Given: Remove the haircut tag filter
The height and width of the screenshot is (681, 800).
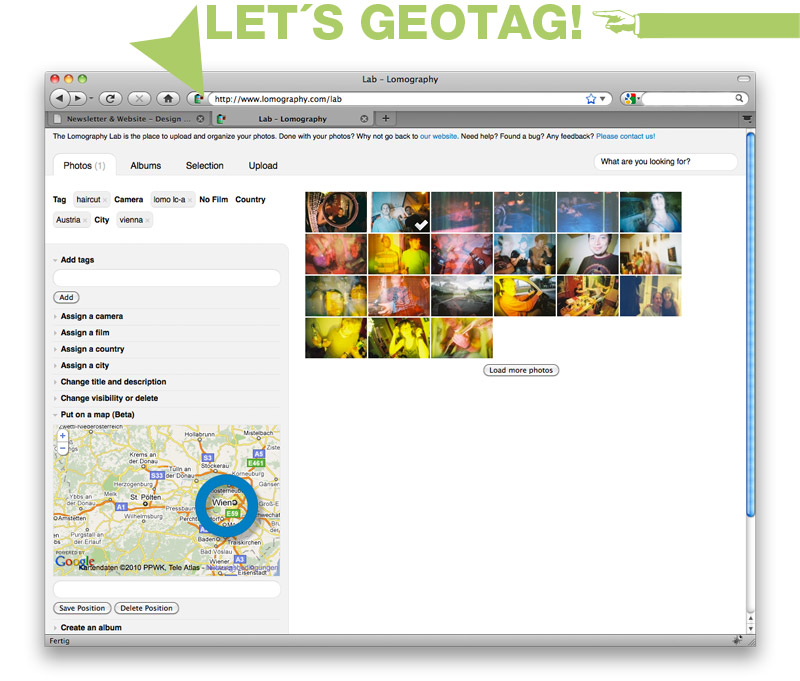Looking at the screenshot, I should coord(105,200).
